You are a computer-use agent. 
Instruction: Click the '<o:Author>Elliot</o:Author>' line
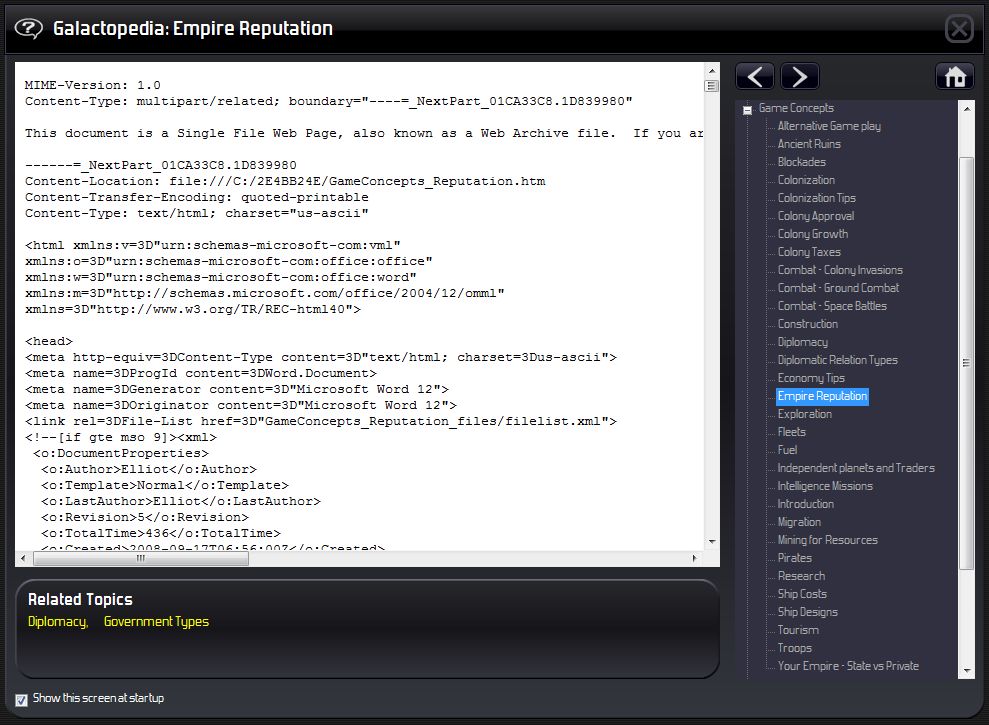pos(149,469)
